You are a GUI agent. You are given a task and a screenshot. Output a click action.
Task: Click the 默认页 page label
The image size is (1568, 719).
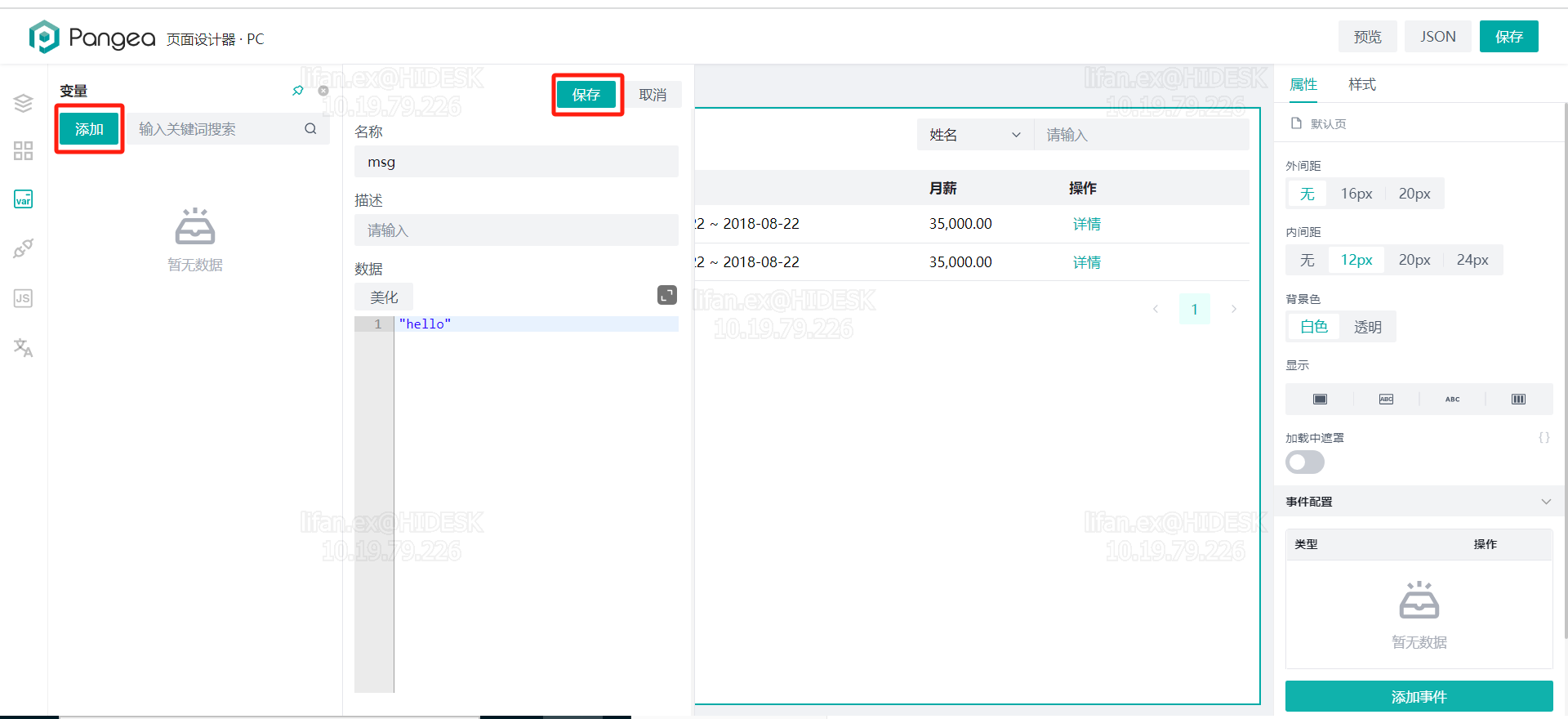(x=1329, y=123)
